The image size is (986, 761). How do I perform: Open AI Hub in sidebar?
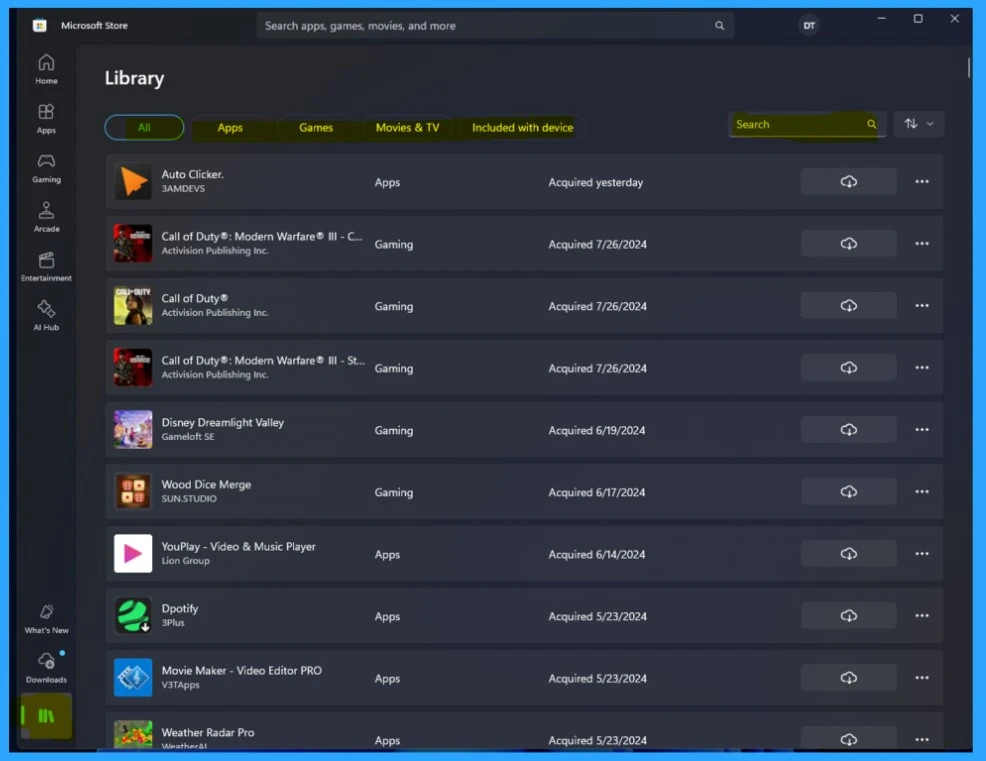(46, 316)
